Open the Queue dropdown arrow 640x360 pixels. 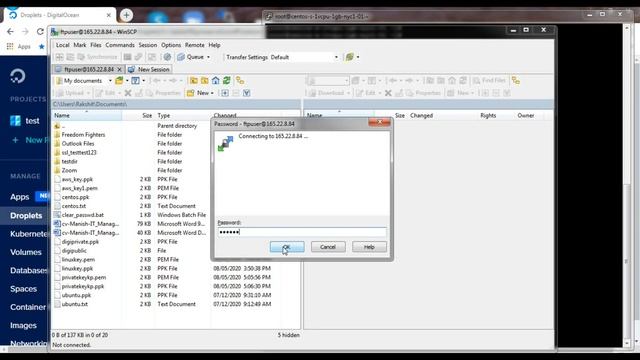209,57
